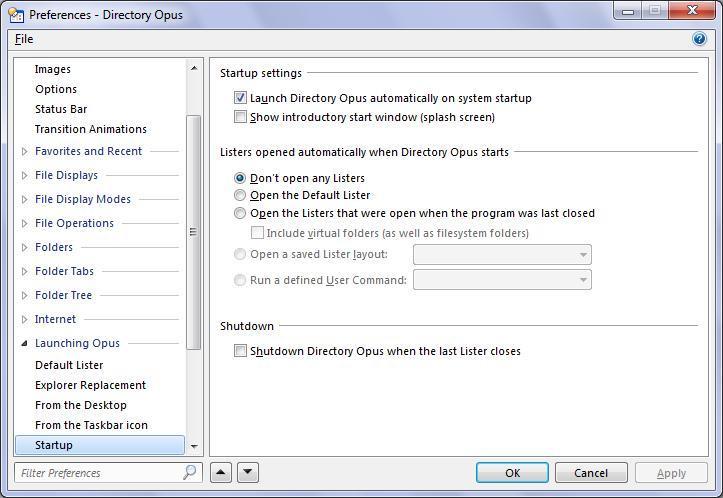The image size is (723, 498).
Task: Click the Shutdown section heading
Action: tap(247, 326)
